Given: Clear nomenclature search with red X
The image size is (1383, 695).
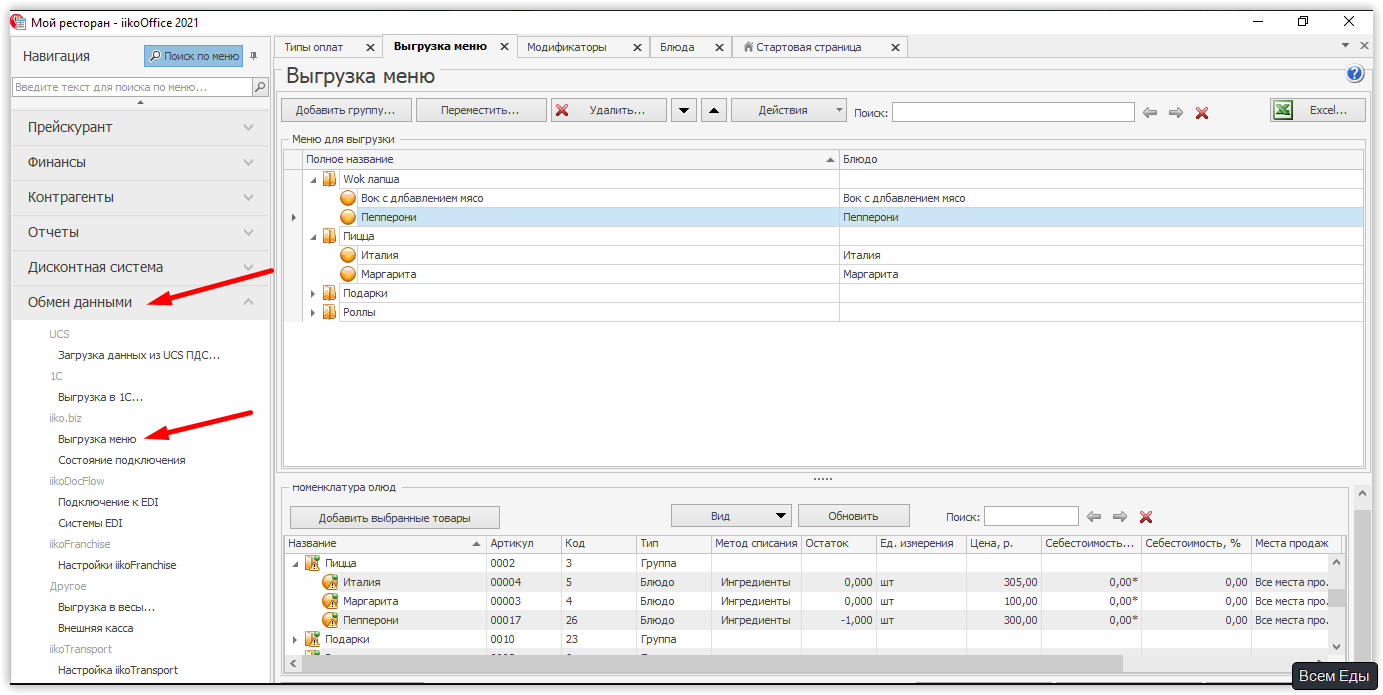Looking at the screenshot, I should click(x=1146, y=517).
